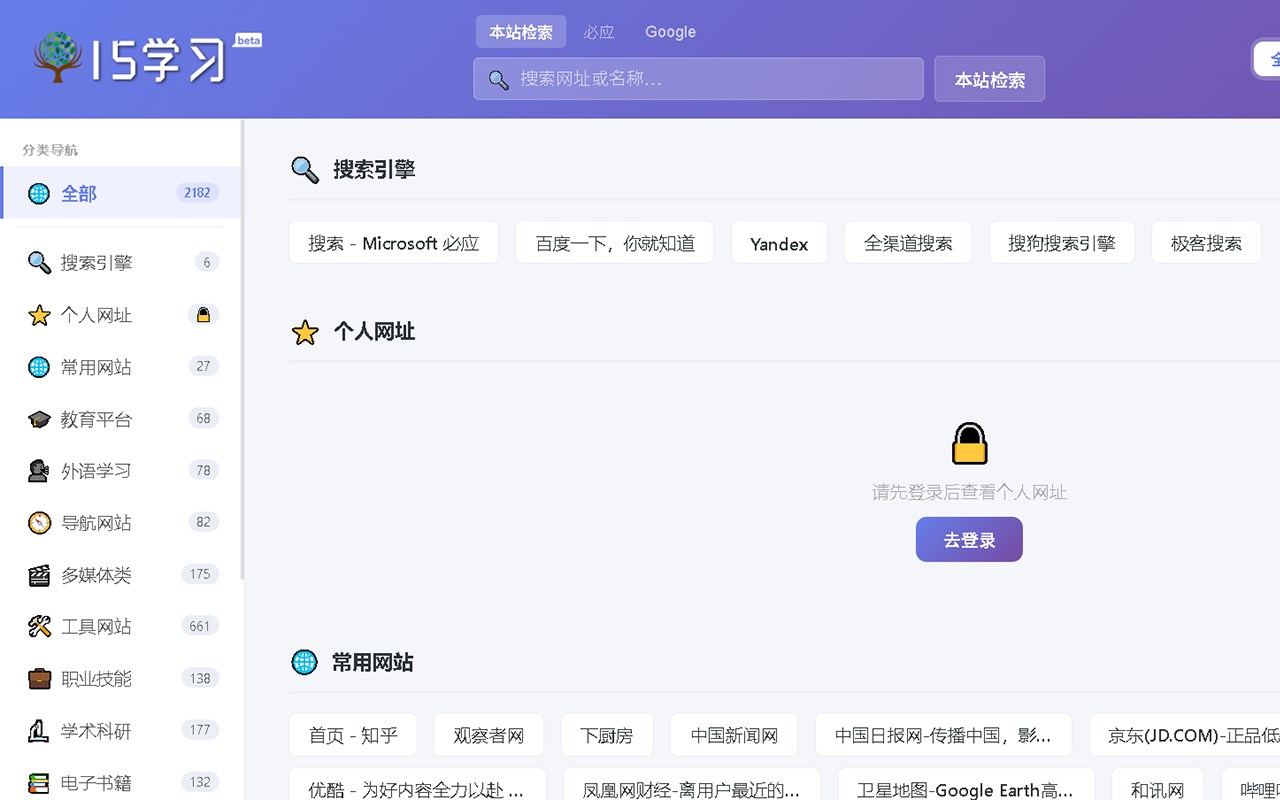
Task: Open 卫星地图-Google Earth link
Action: (966, 786)
